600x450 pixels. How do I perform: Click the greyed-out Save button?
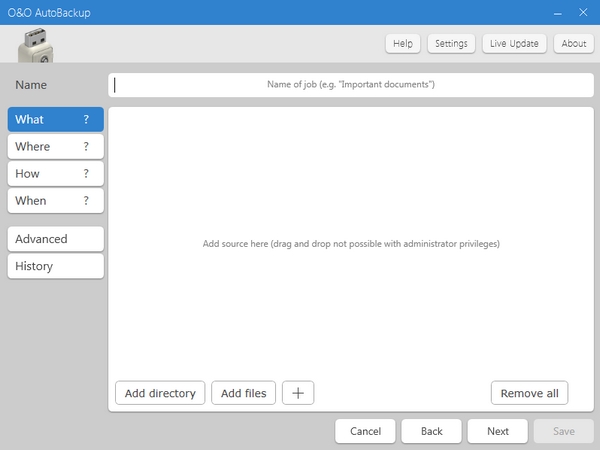pos(564,431)
